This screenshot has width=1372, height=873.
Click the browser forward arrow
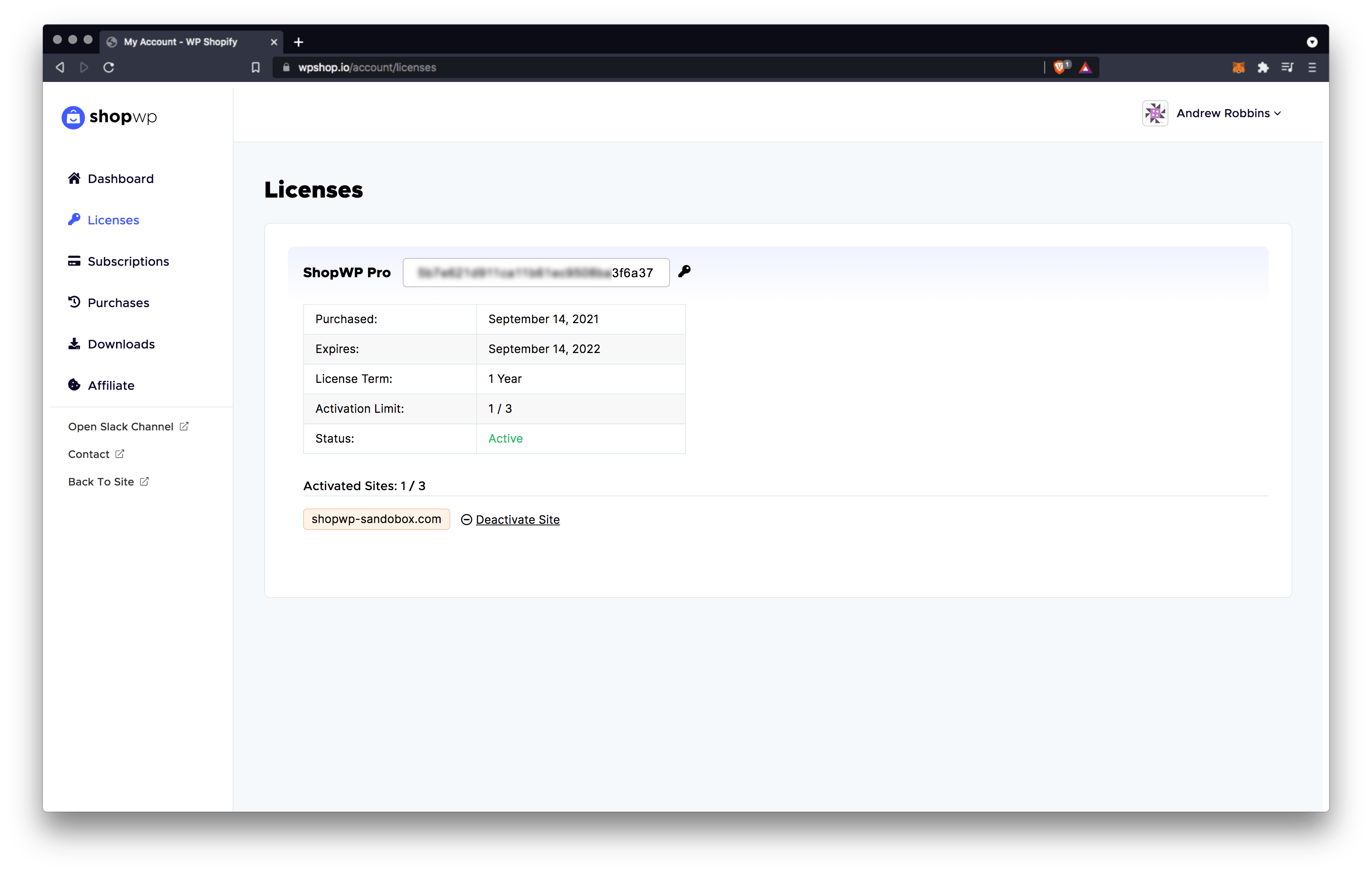(x=84, y=67)
